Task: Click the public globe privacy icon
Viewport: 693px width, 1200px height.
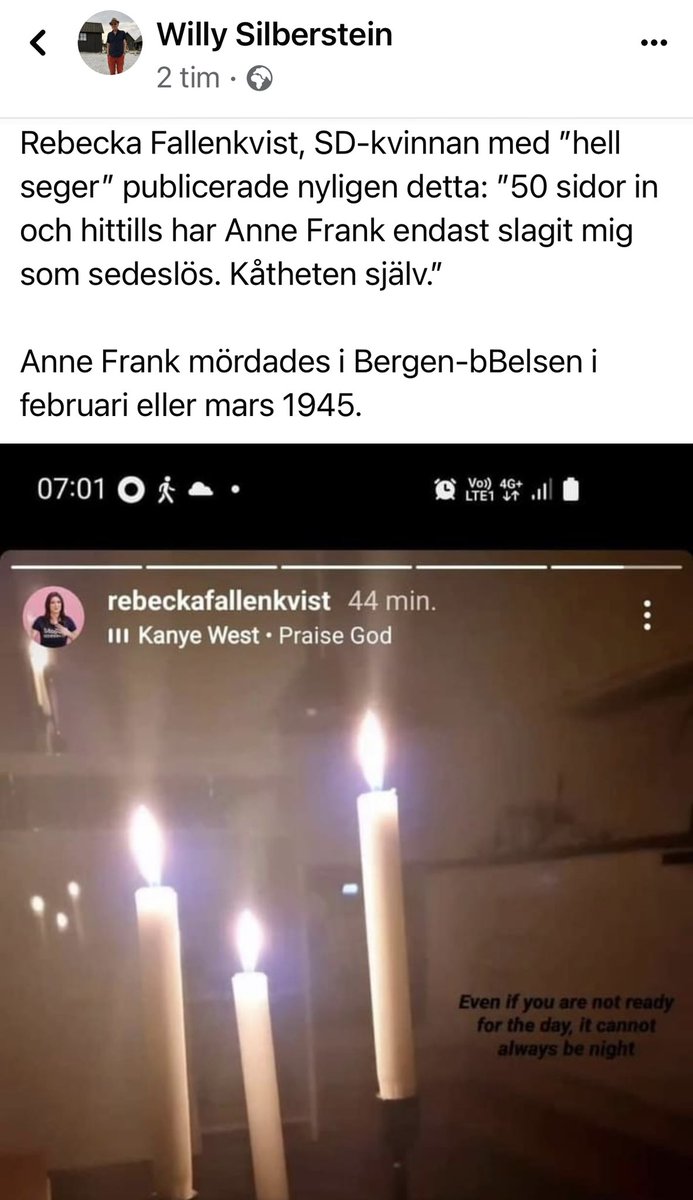Action: coord(260,79)
